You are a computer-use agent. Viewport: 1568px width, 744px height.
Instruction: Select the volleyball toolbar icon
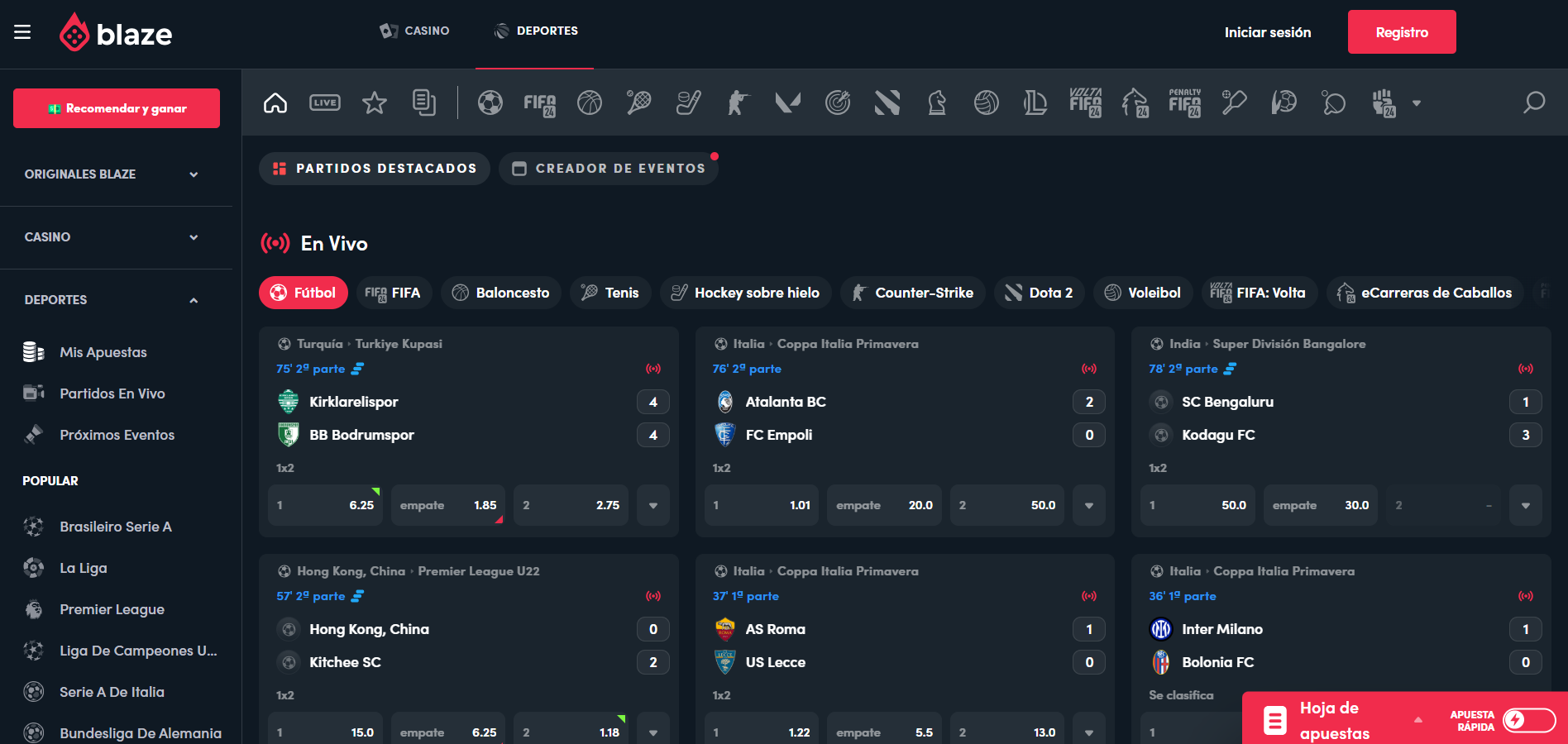[x=987, y=103]
